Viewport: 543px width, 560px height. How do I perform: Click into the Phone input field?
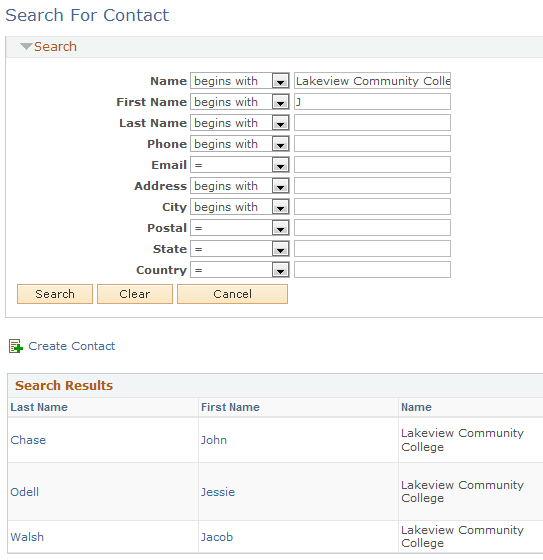(x=372, y=144)
